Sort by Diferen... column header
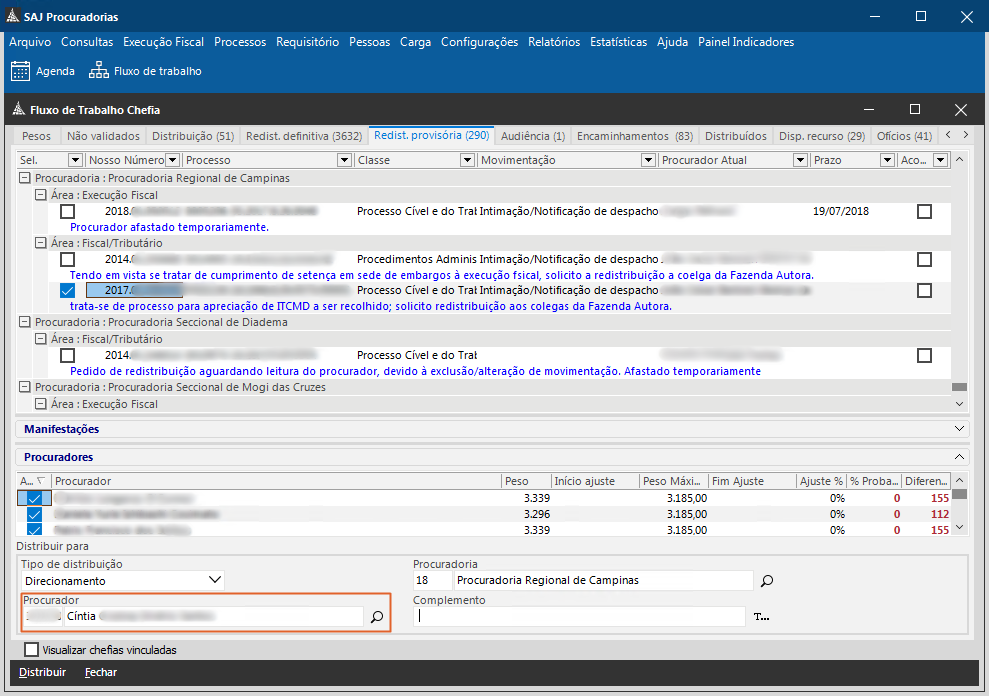Viewport: 989px width, 696px height. [926, 481]
